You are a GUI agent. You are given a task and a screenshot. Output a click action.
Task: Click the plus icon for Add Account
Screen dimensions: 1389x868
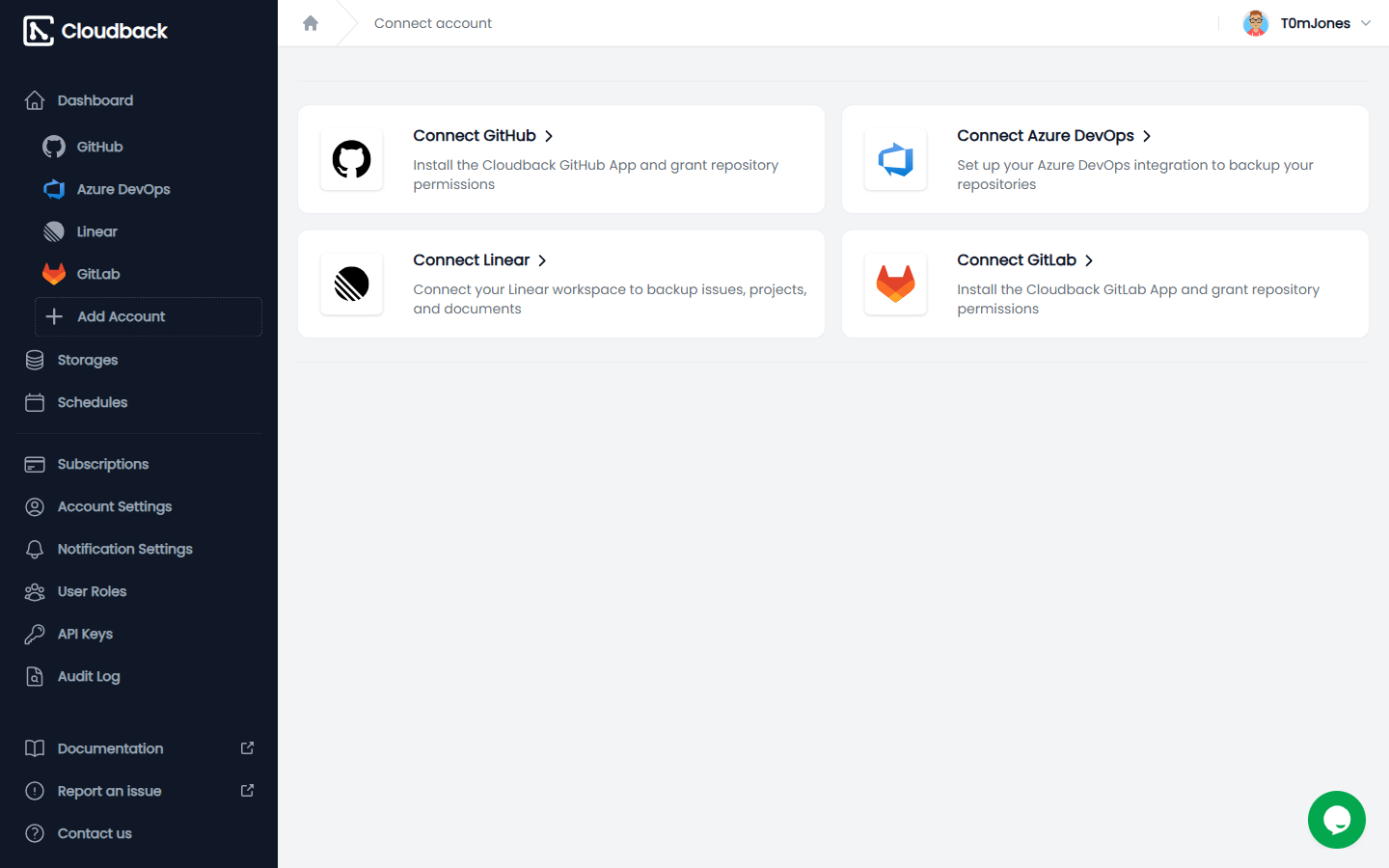tap(55, 316)
